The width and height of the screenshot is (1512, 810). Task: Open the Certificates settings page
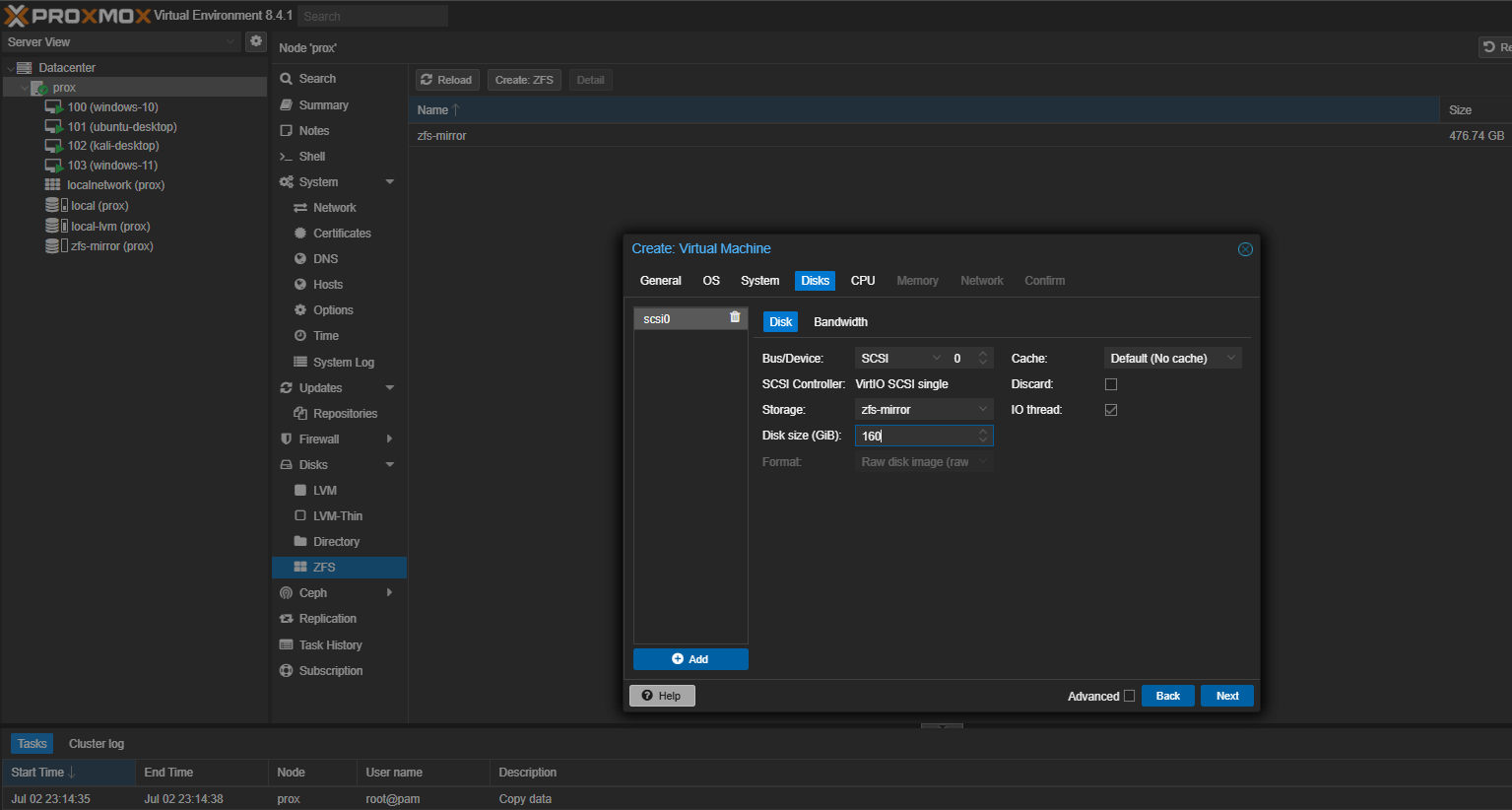[x=342, y=234]
